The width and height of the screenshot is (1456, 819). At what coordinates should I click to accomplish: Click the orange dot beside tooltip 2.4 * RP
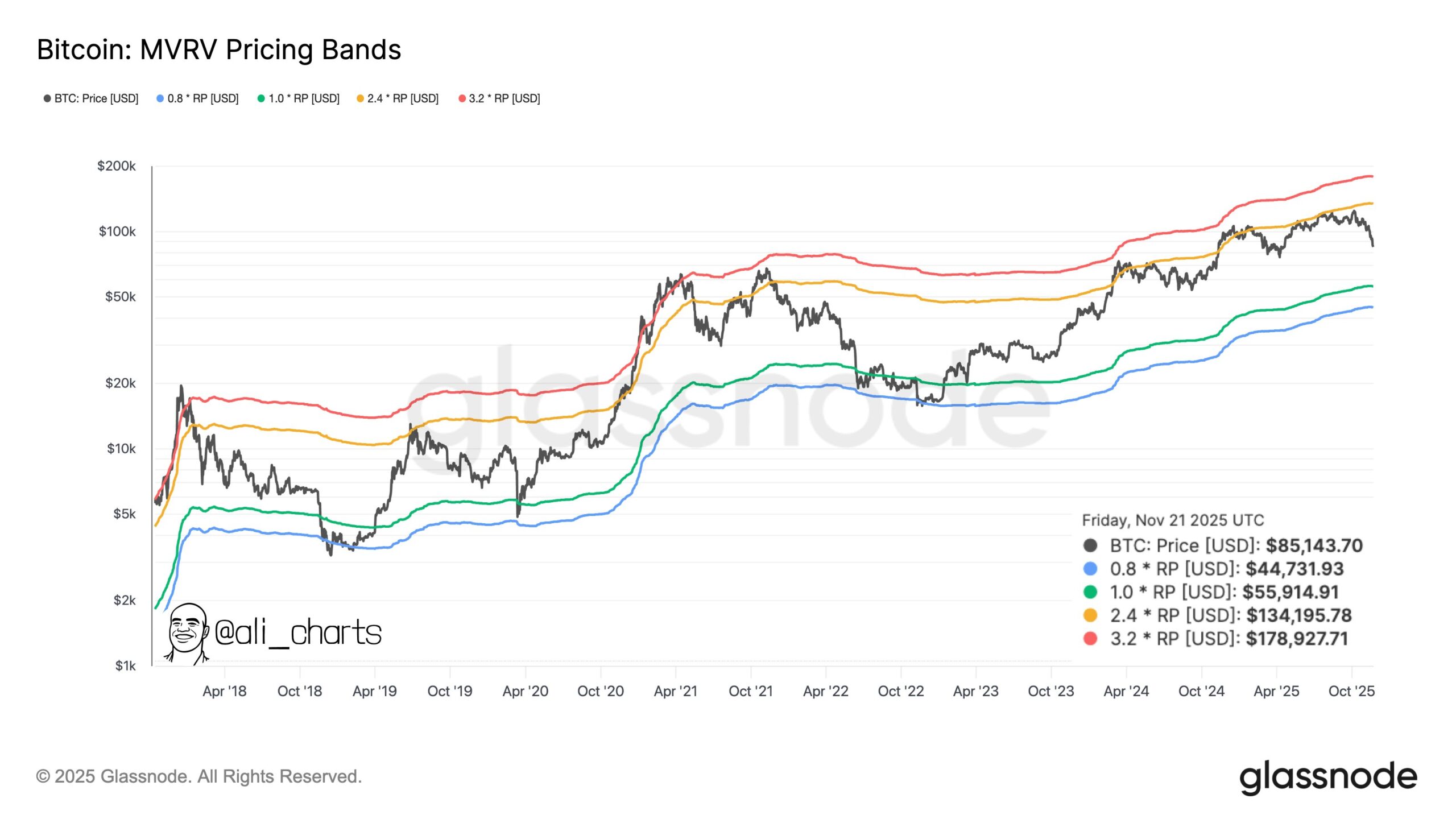[1090, 615]
